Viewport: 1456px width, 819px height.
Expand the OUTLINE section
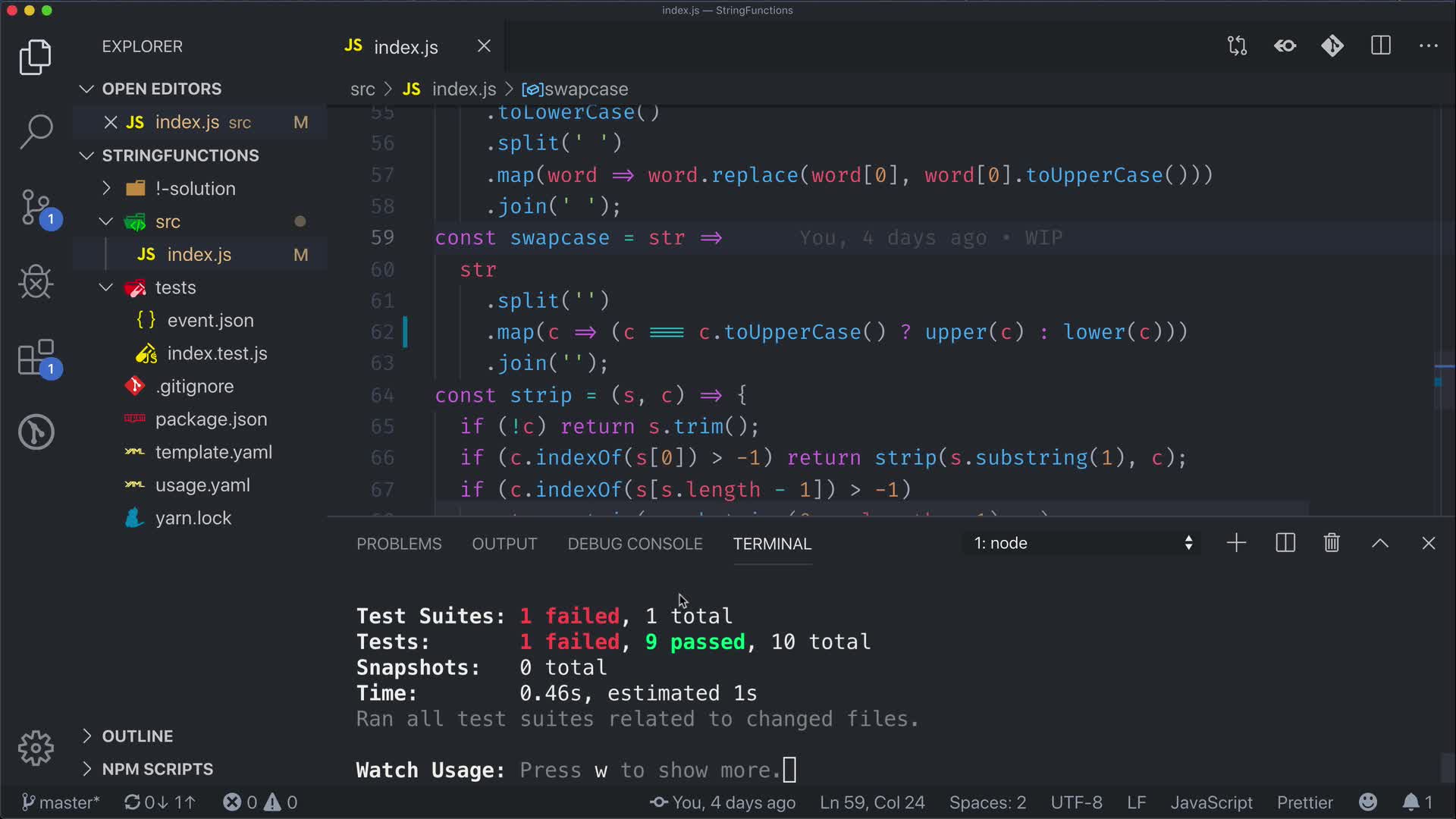click(x=137, y=736)
